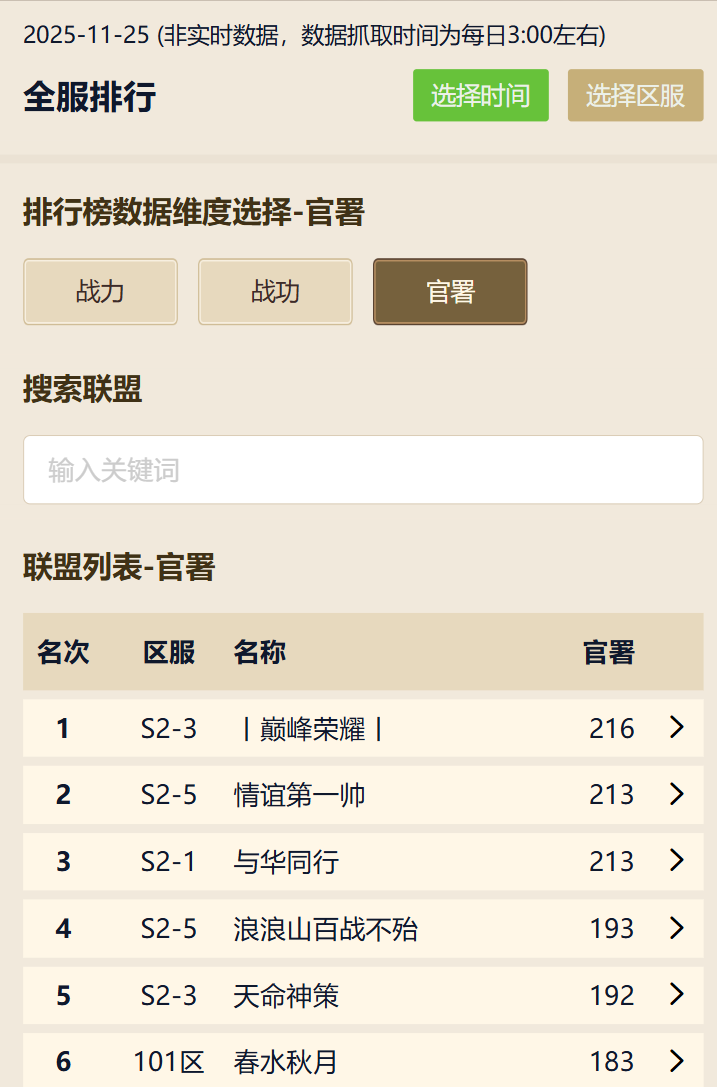This screenshot has height=1087, width=717.
Task: Click the 官署 column header
Action: [x=609, y=653]
